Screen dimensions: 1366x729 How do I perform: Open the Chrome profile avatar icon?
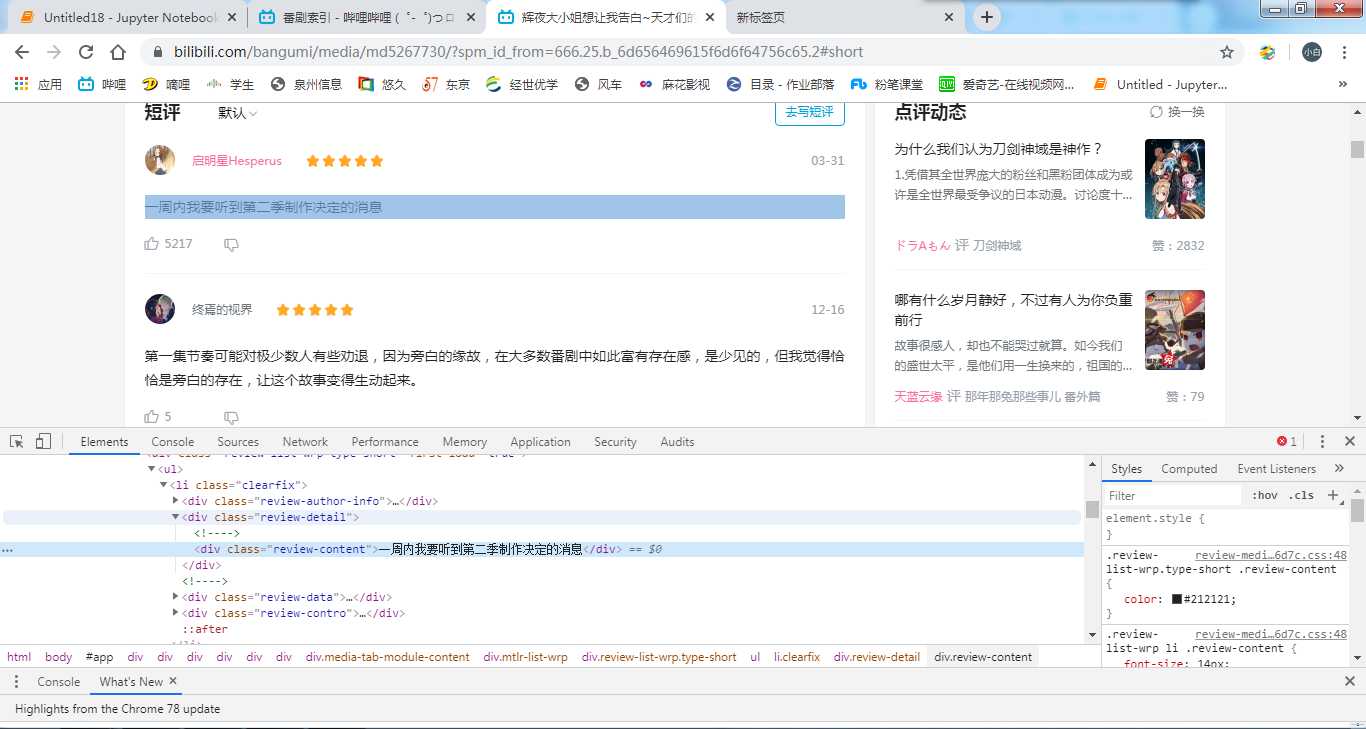tap(1311, 52)
